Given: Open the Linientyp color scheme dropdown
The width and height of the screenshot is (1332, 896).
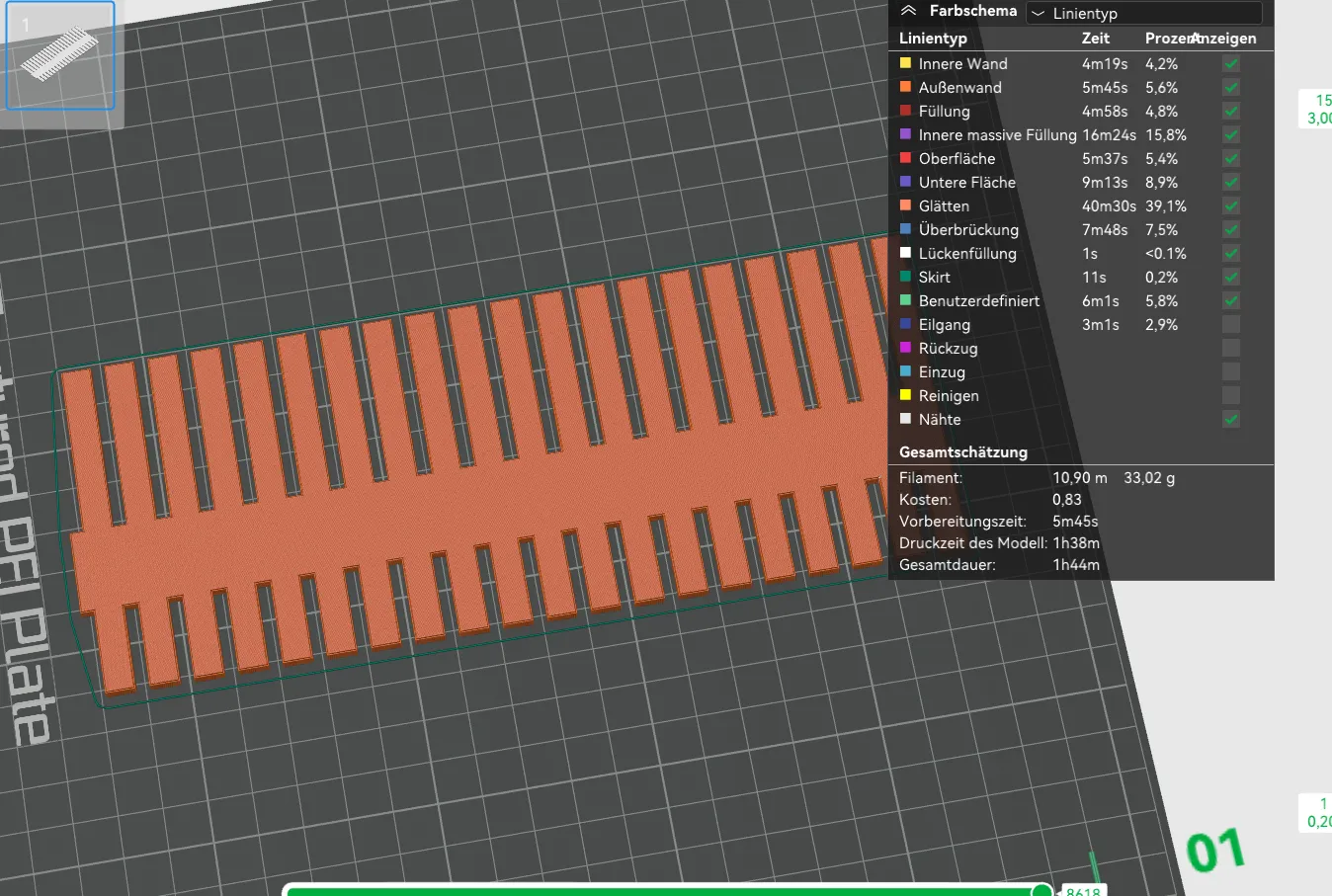Looking at the screenshot, I should 1143,13.
